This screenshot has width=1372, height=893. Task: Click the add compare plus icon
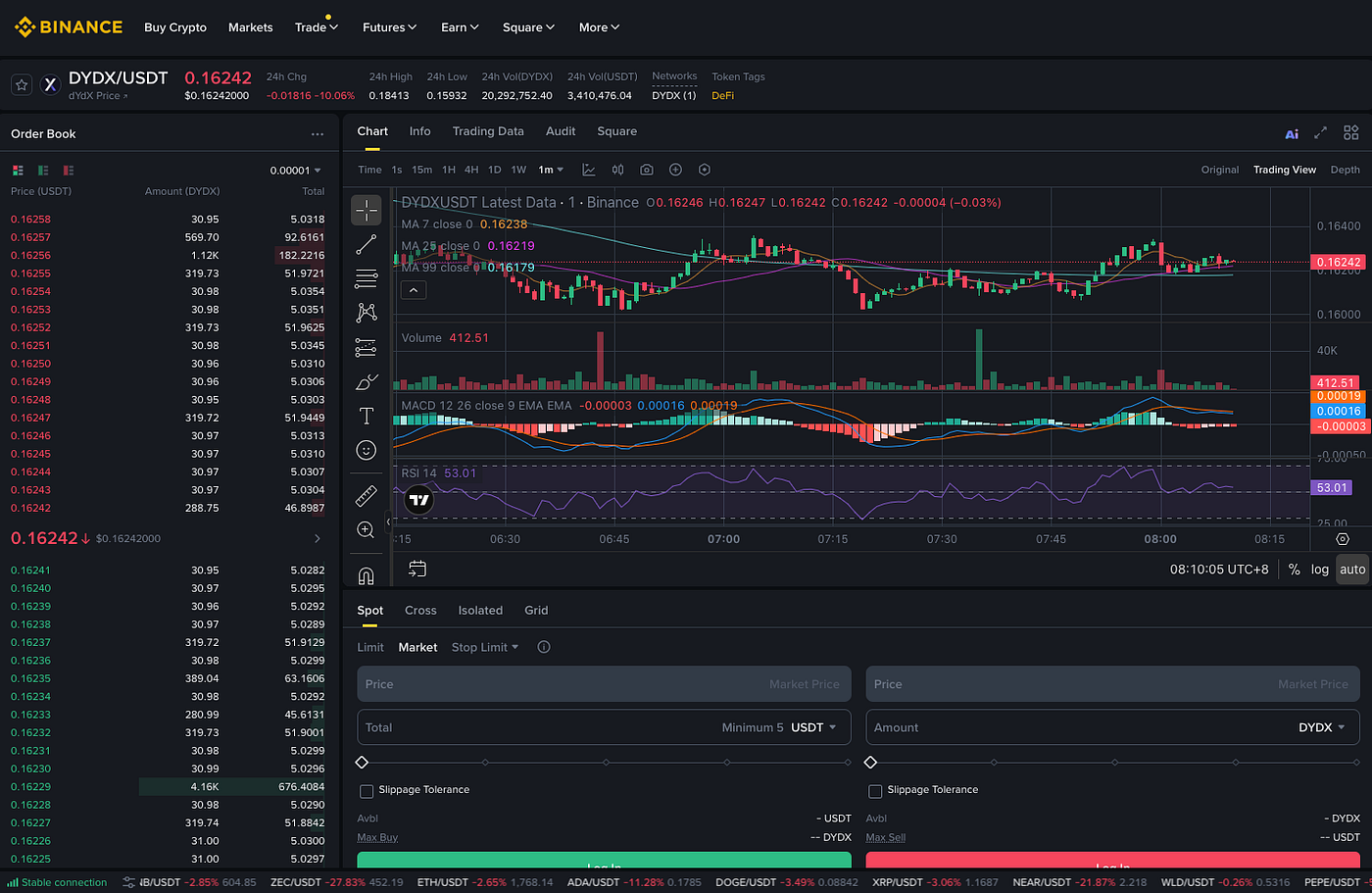675,170
